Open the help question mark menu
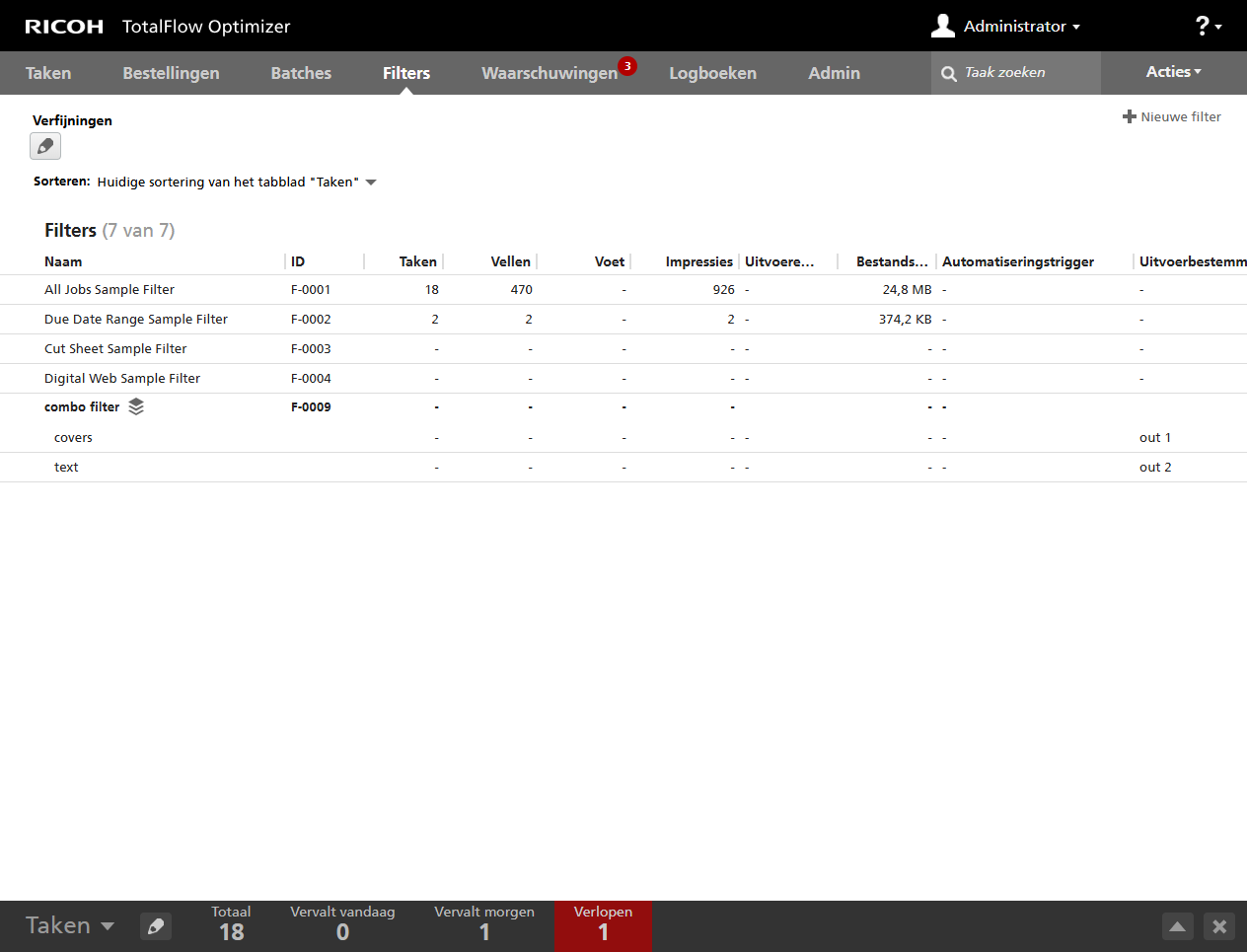 (1207, 27)
